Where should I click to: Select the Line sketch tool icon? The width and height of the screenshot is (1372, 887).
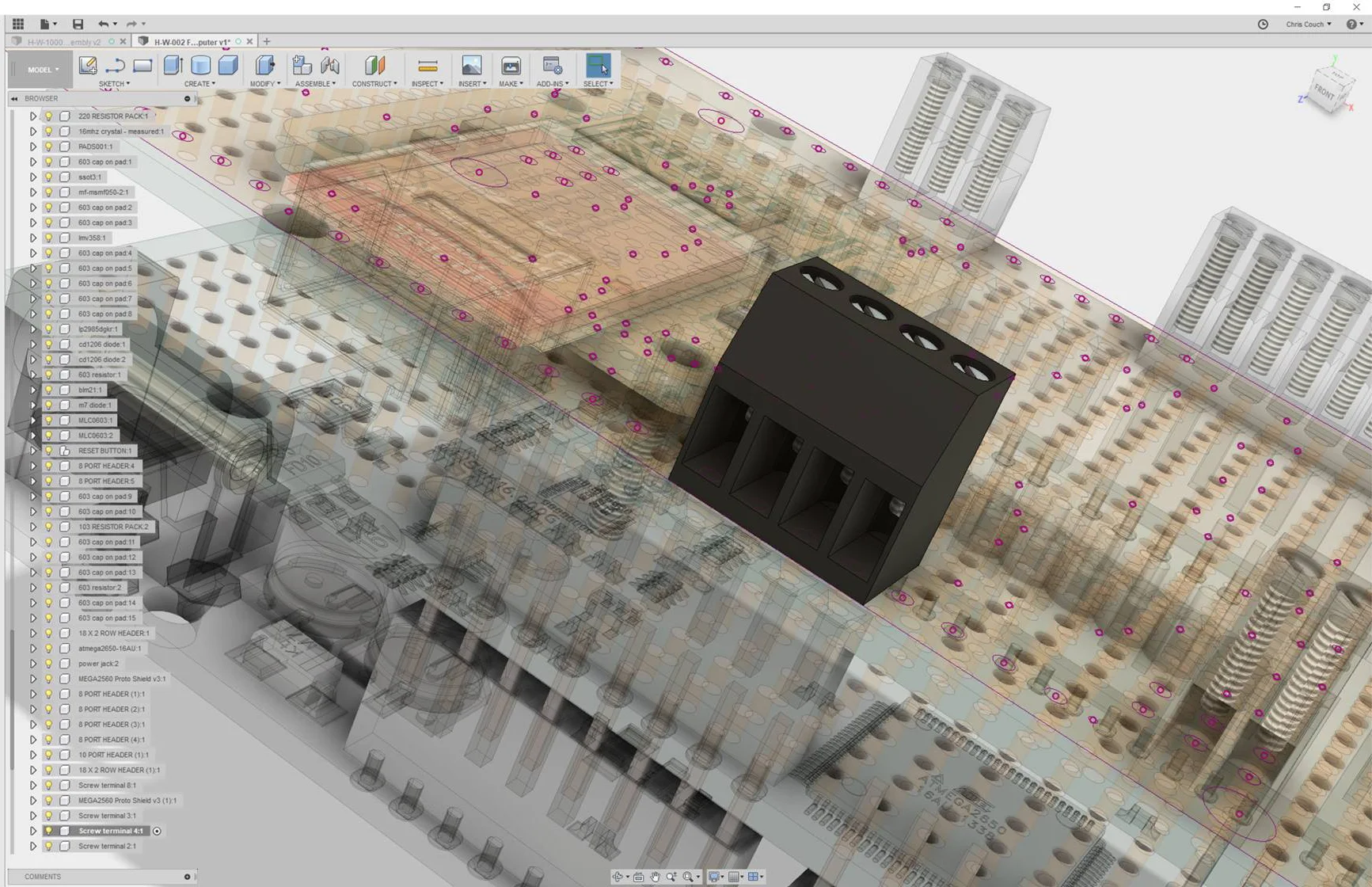click(x=116, y=65)
